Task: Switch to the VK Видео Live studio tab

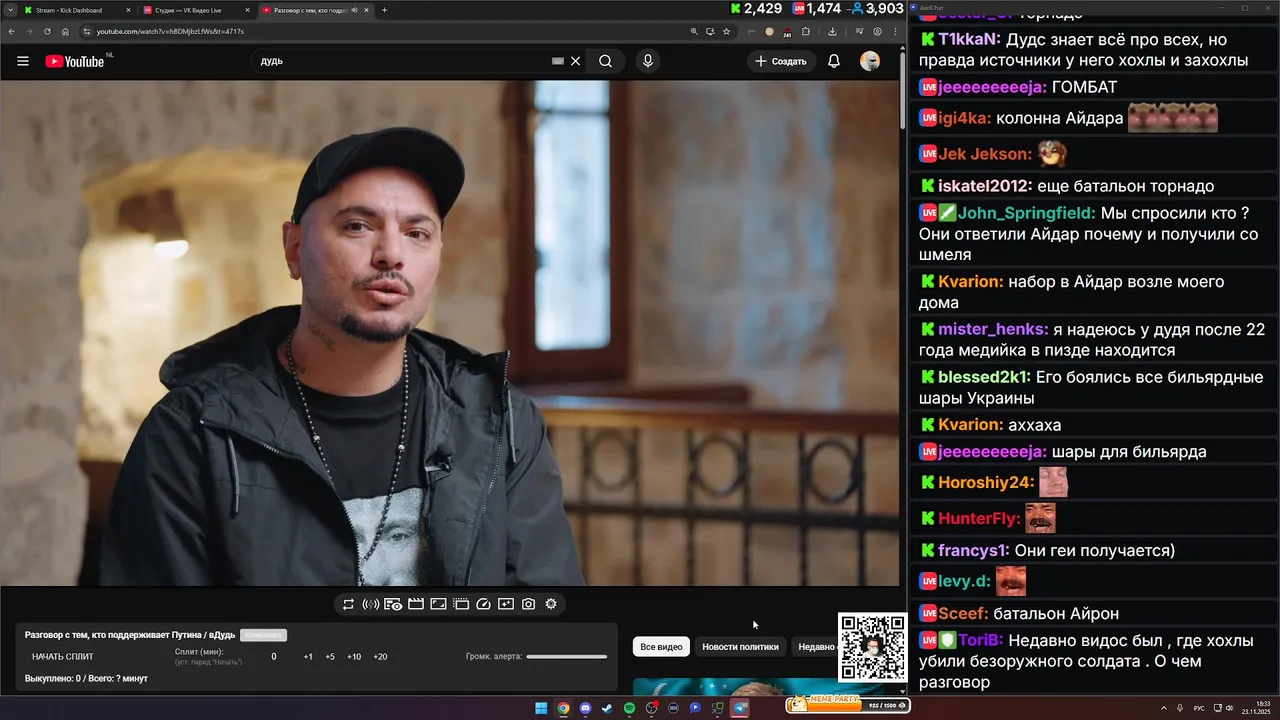Action: coord(195,10)
